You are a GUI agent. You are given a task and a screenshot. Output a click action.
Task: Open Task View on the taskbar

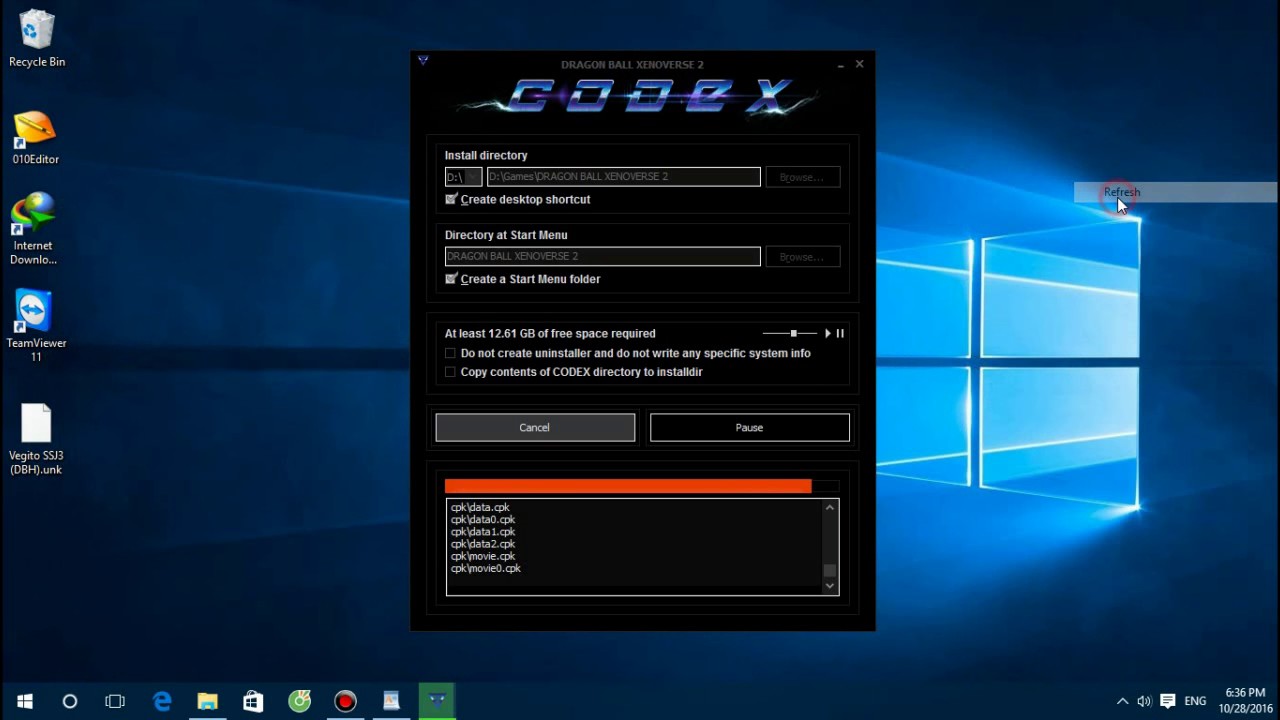click(115, 701)
